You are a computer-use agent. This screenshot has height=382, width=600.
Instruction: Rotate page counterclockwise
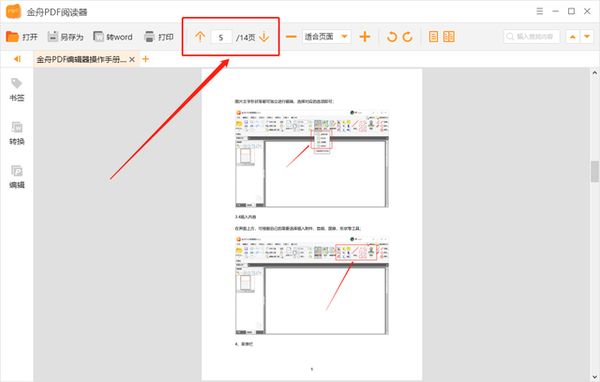click(392, 37)
